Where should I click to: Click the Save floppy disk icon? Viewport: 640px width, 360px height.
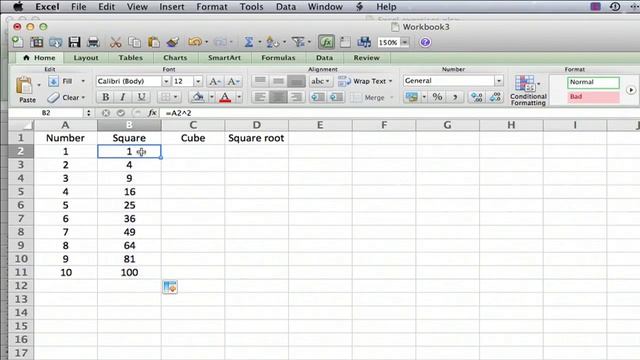click(x=74, y=42)
